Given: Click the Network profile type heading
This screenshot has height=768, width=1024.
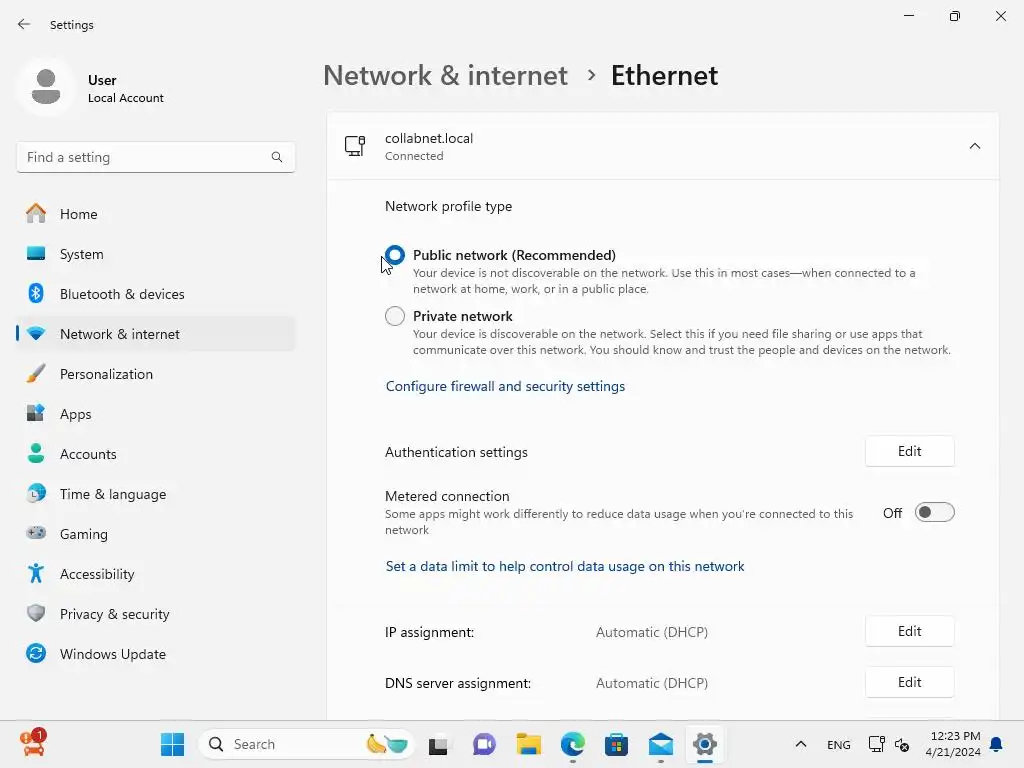Looking at the screenshot, I should pyautogui.click(x=448, y=206).
